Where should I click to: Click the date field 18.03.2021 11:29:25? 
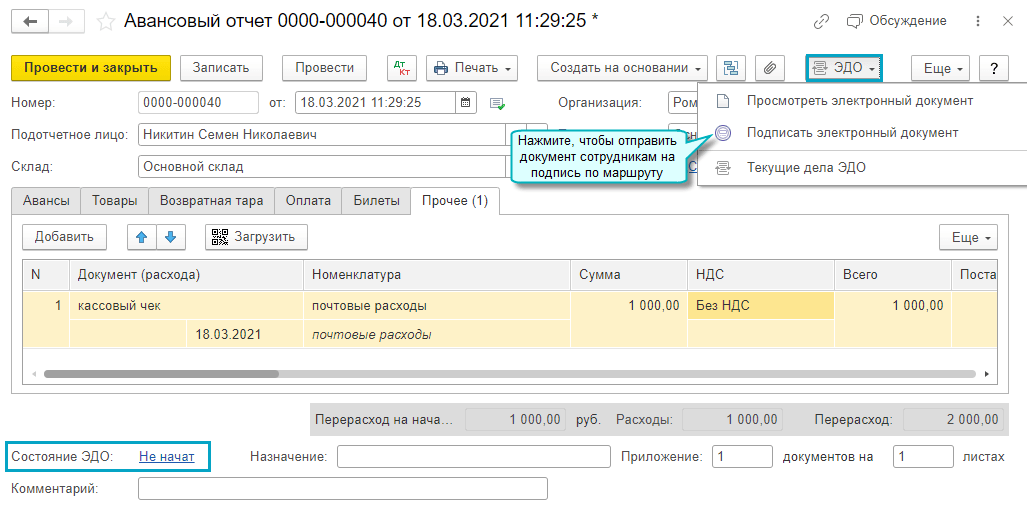[x=377, y=102]
